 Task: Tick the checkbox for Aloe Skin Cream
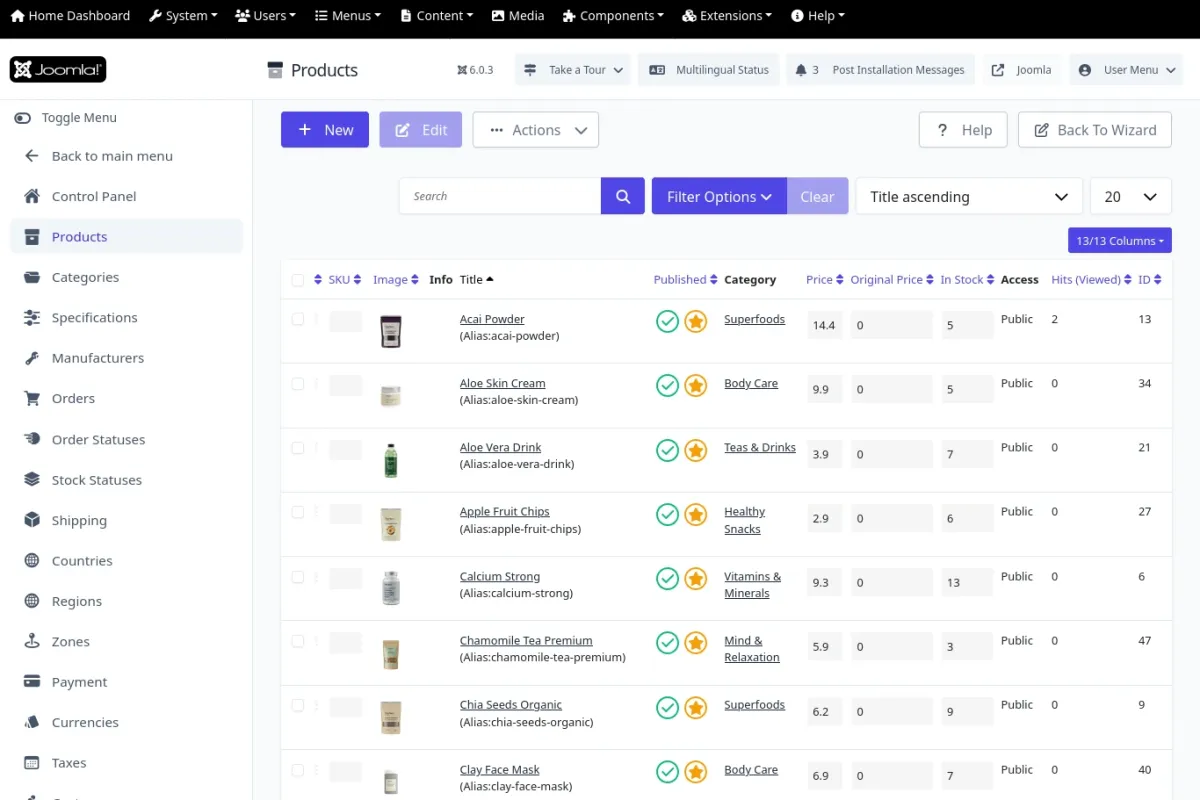tap(298, 384)
